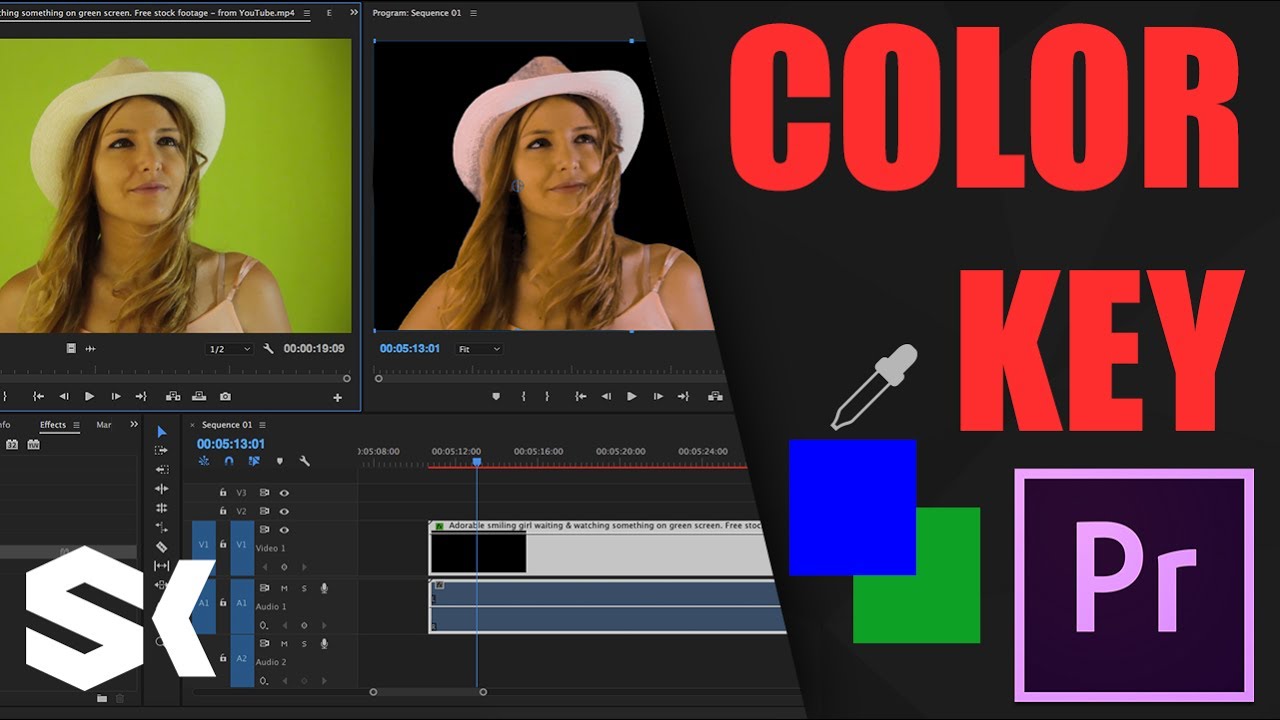Add marker in the timeline header

(279, 461)
